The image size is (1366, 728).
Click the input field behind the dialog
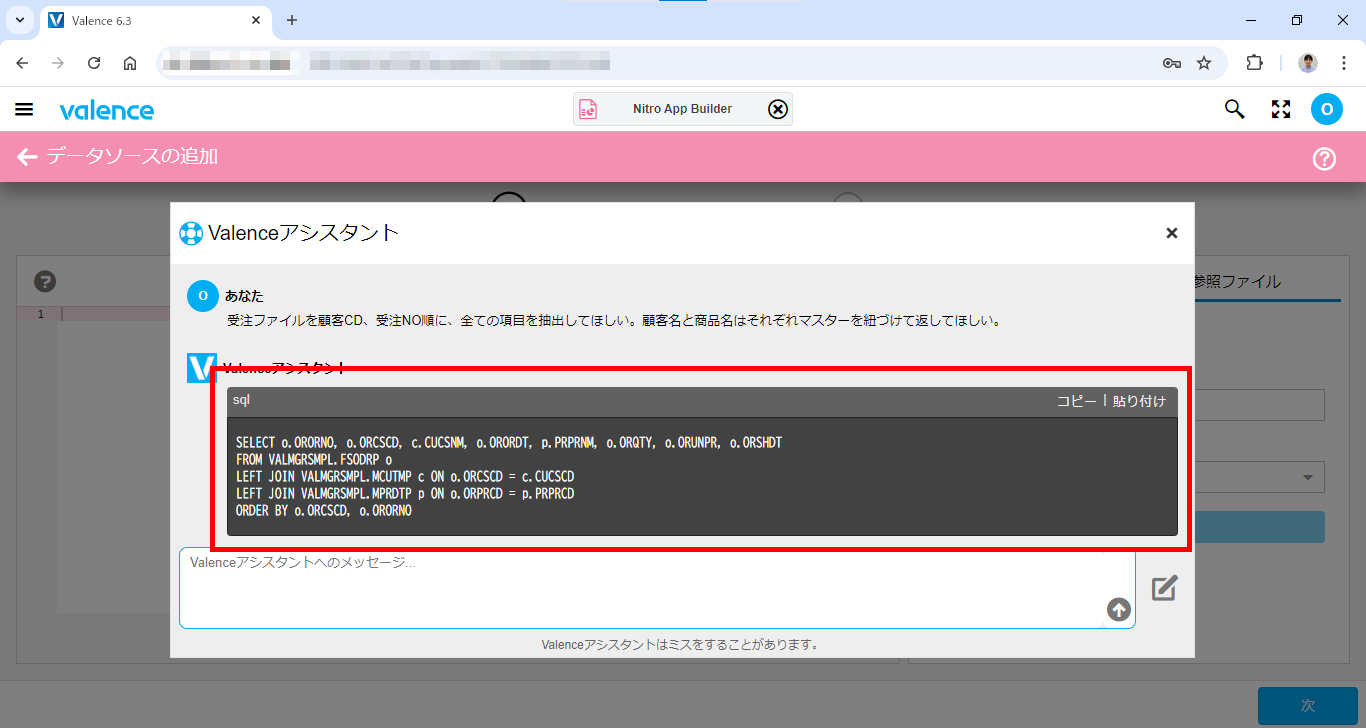(x=1260, y=405)
